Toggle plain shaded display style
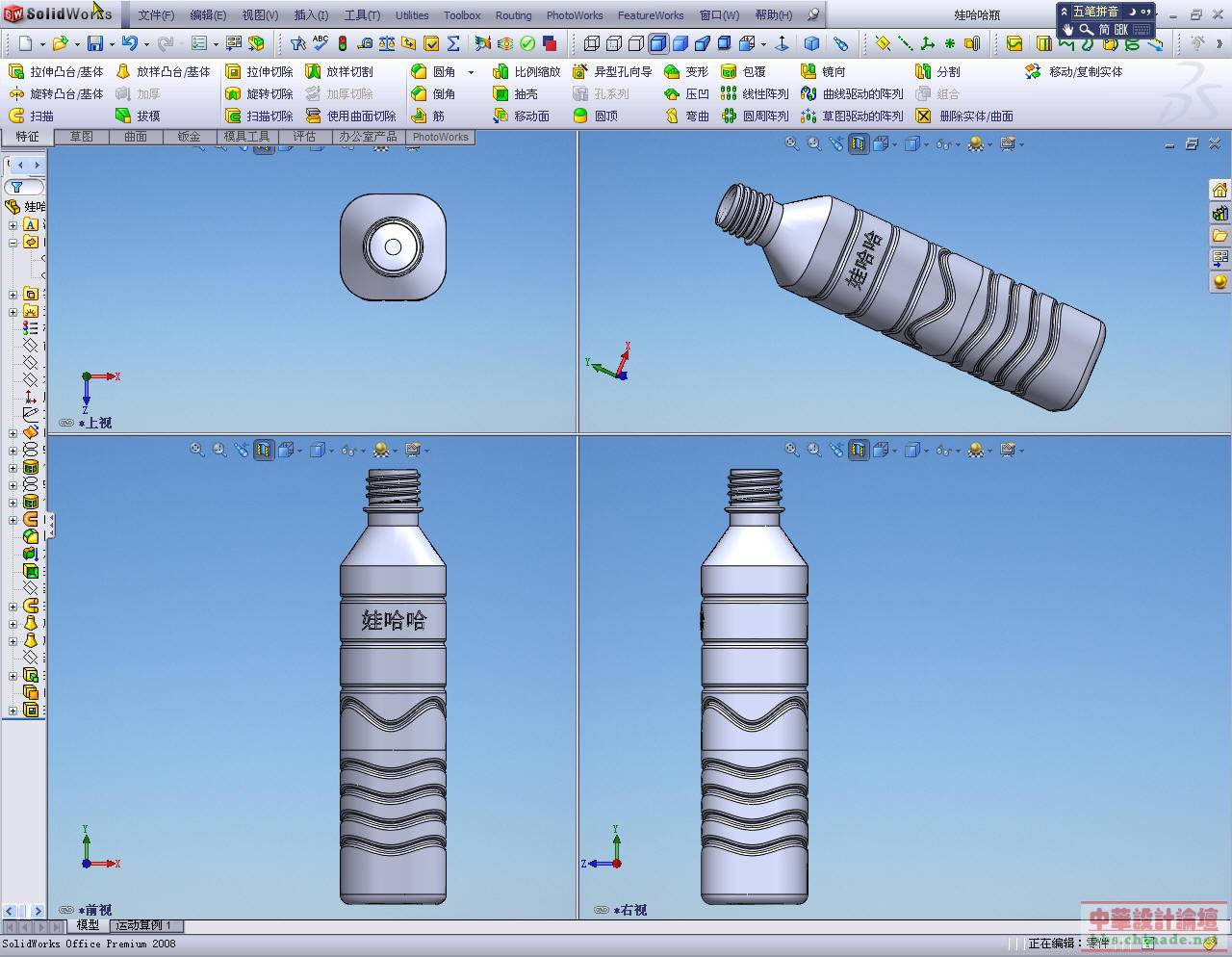Screen dimensions: 1232x957 (680, 43)
